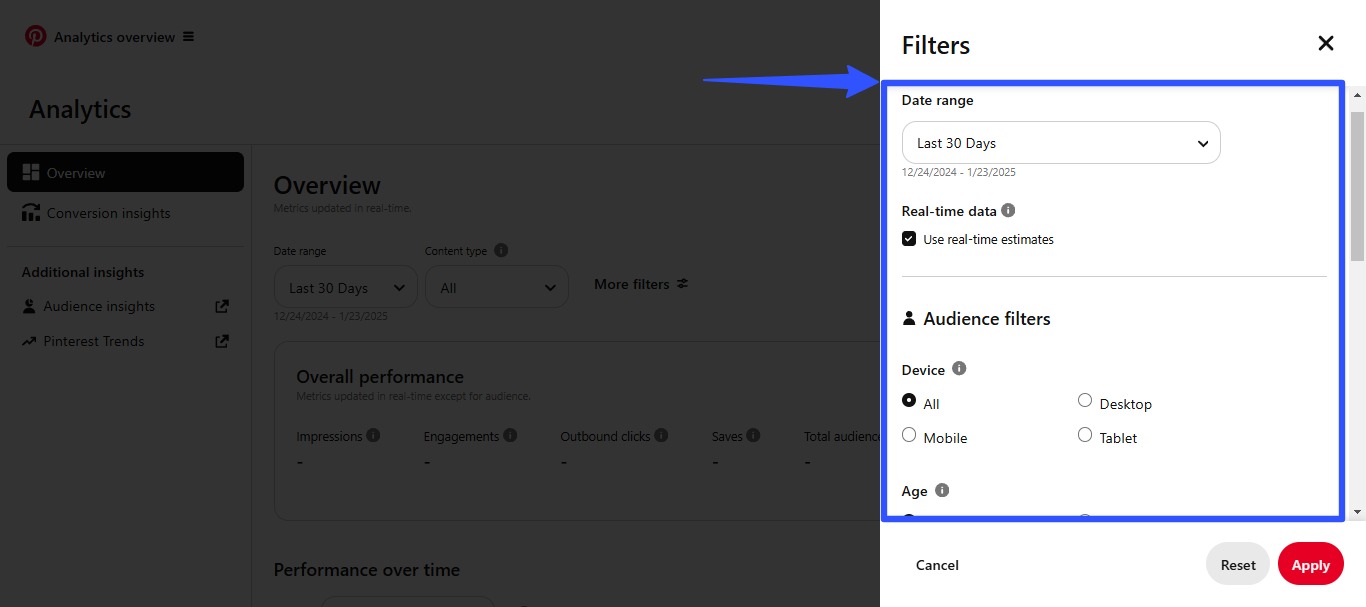Screen dimensions: 1366x607
Task: Select the Desktop device radio button
Action: (1085, 399)
